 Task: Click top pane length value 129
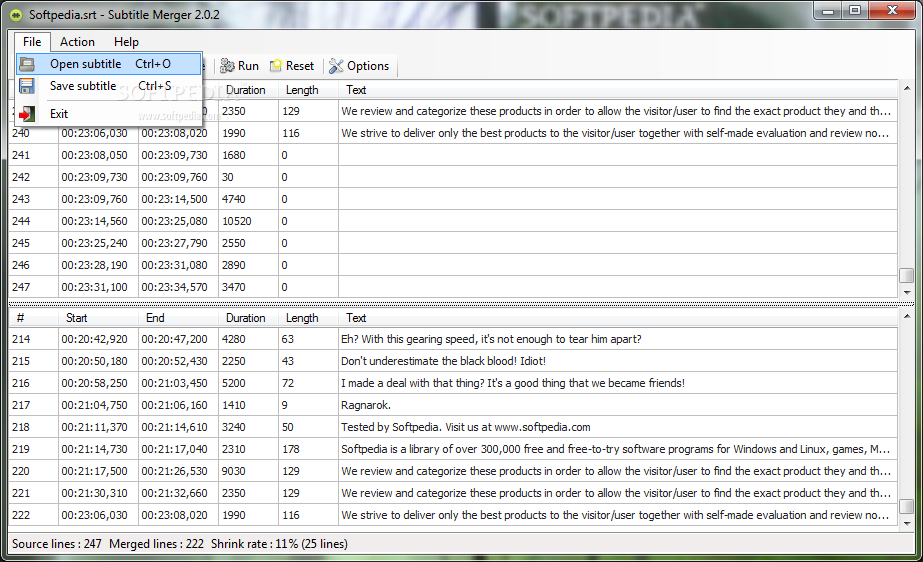[291, 111]
